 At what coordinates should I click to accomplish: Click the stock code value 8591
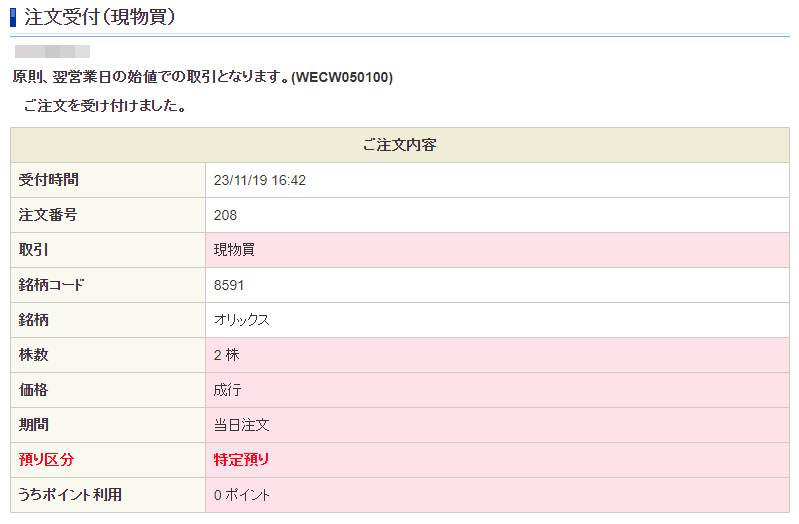click(229, 285)
